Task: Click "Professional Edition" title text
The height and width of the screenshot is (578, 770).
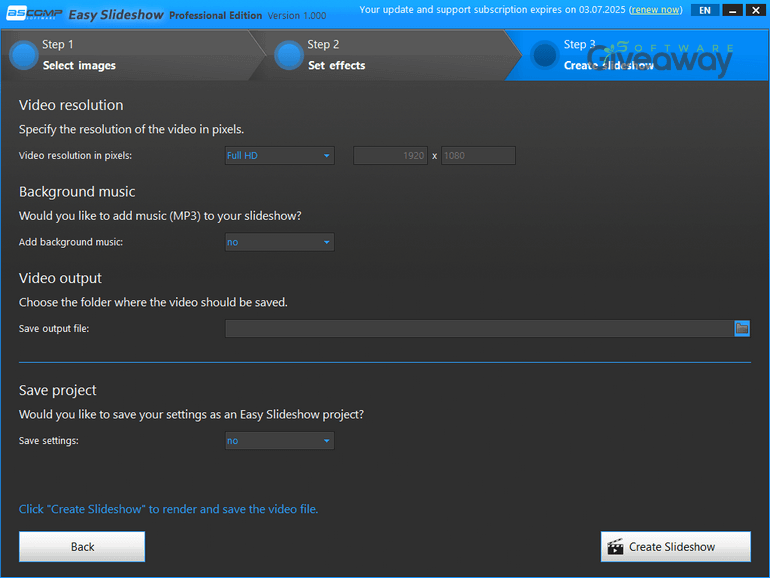Action: [216, 16]
